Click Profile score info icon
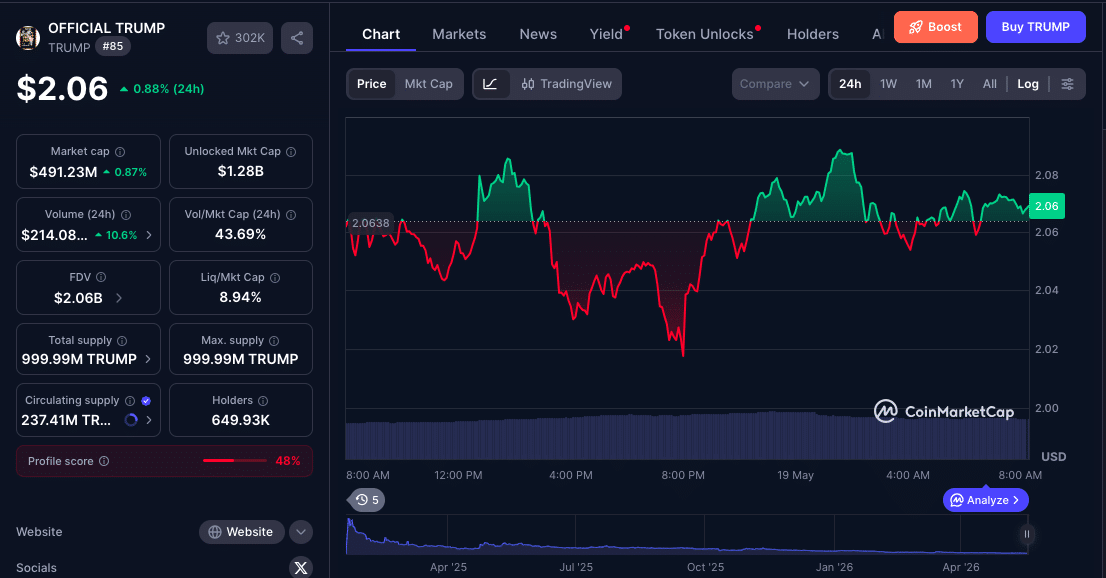This screenshot has width=1106, height=578. click(x=104, y=461)
